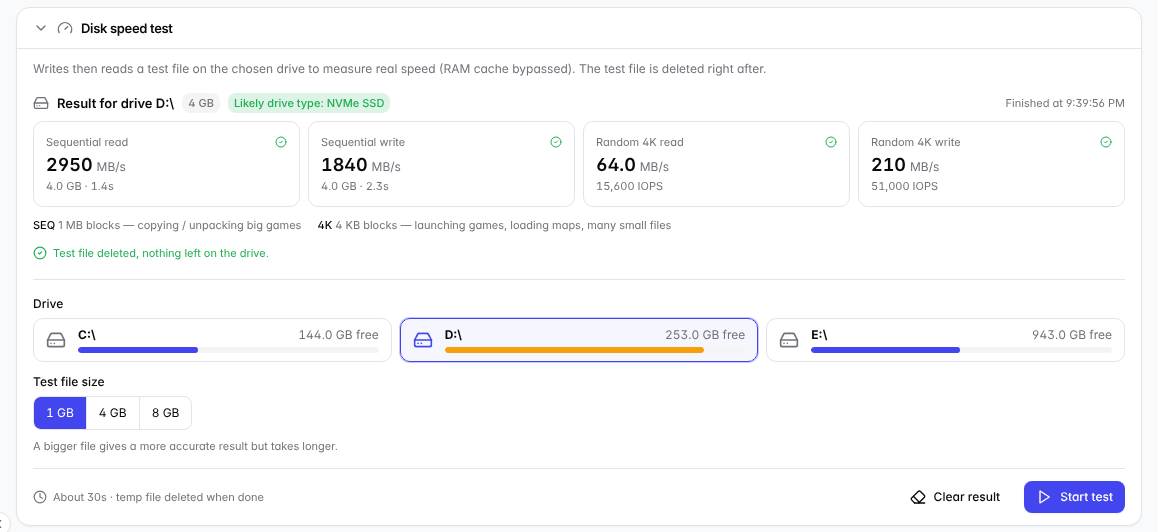Click the Disk speed test title
Viewport: 1158px width, 532px height.
[x=127, y=29]
